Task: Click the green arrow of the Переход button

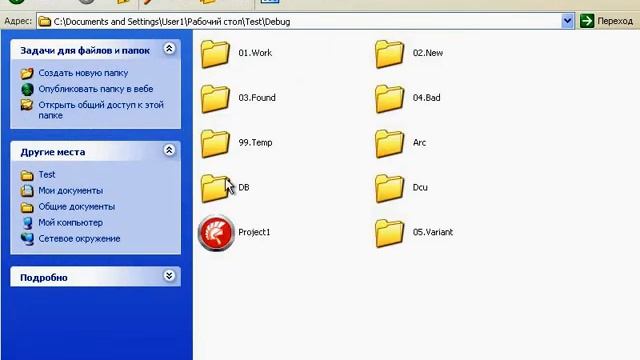Action: 587,21
